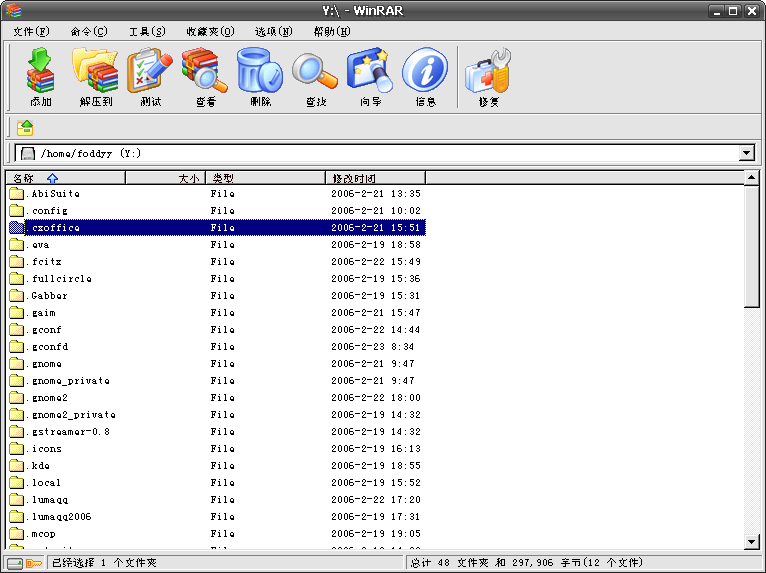Click the vertical scrollbar thumb

pos(752,246)
